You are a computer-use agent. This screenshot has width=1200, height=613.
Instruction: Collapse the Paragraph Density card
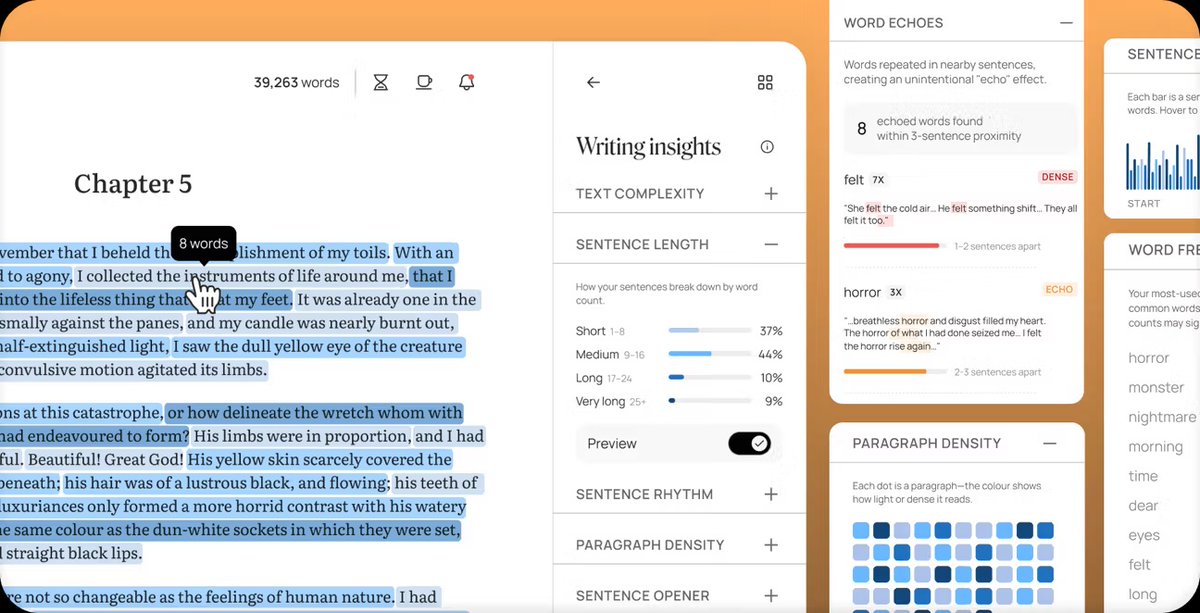(1049, 443)
